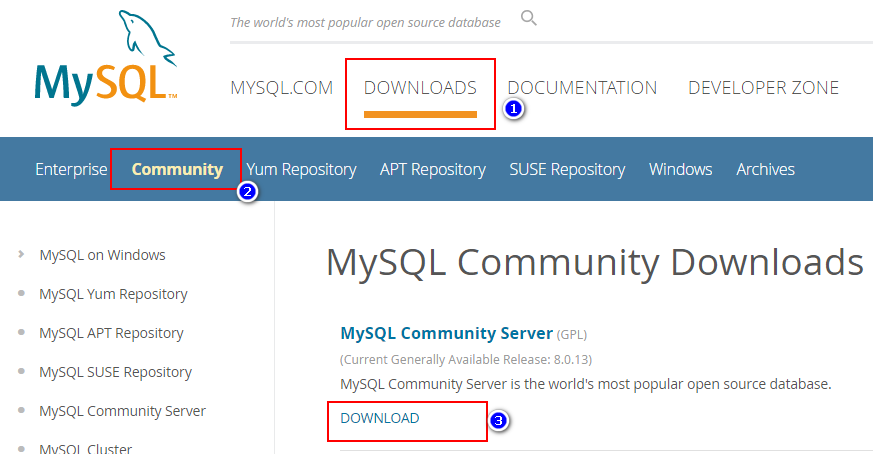This screenshot has width=873, height=454.
Task: Select Community in the blue bar
Action: [x=177, y=169]
